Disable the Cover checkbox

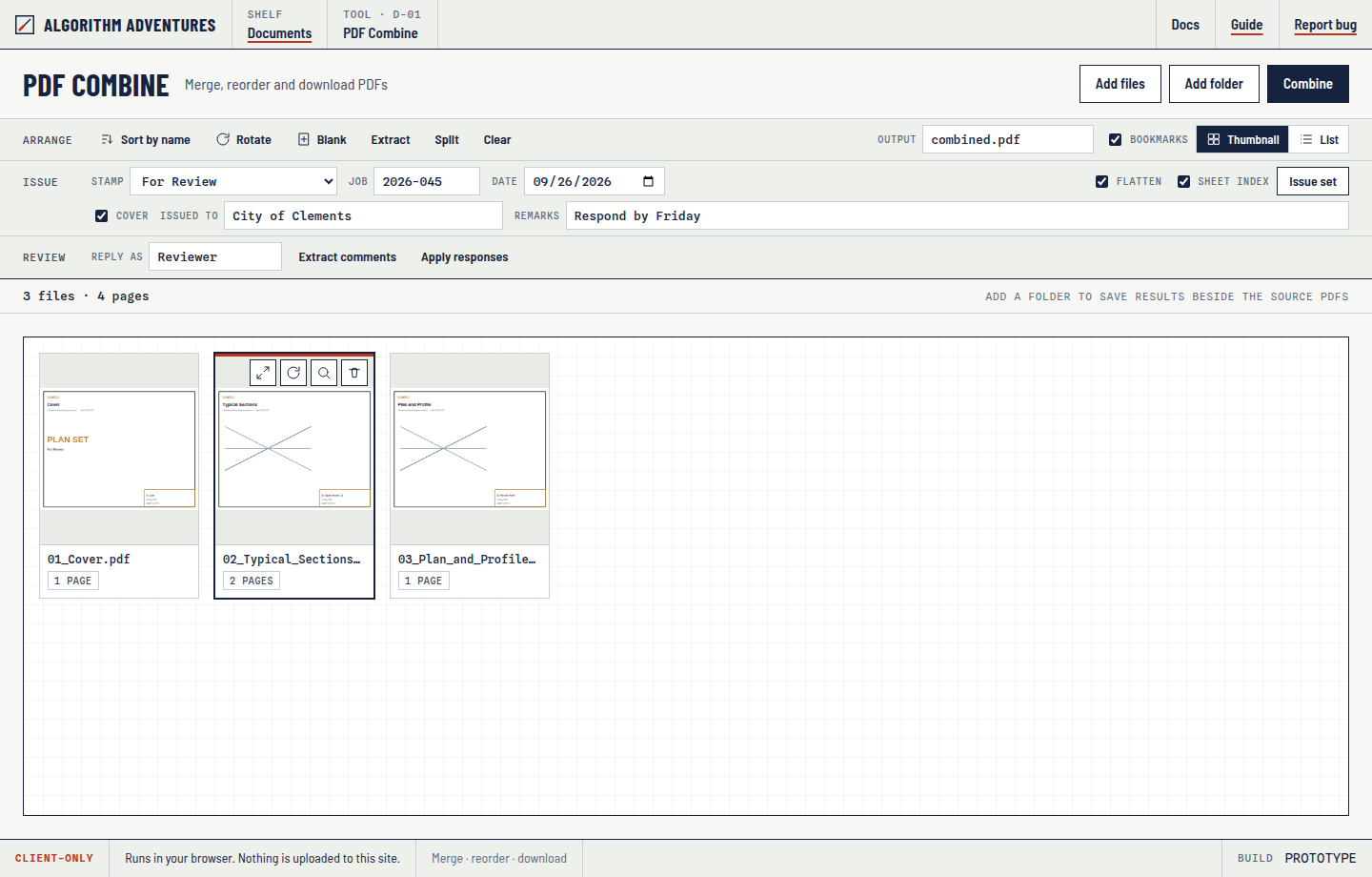pyautogui.click(x=101, y=215)
